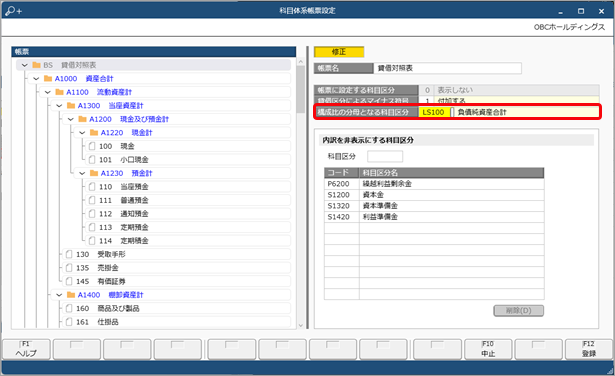
Task: Click the document icon for account 130 受取手形
Action: point(69,254)
